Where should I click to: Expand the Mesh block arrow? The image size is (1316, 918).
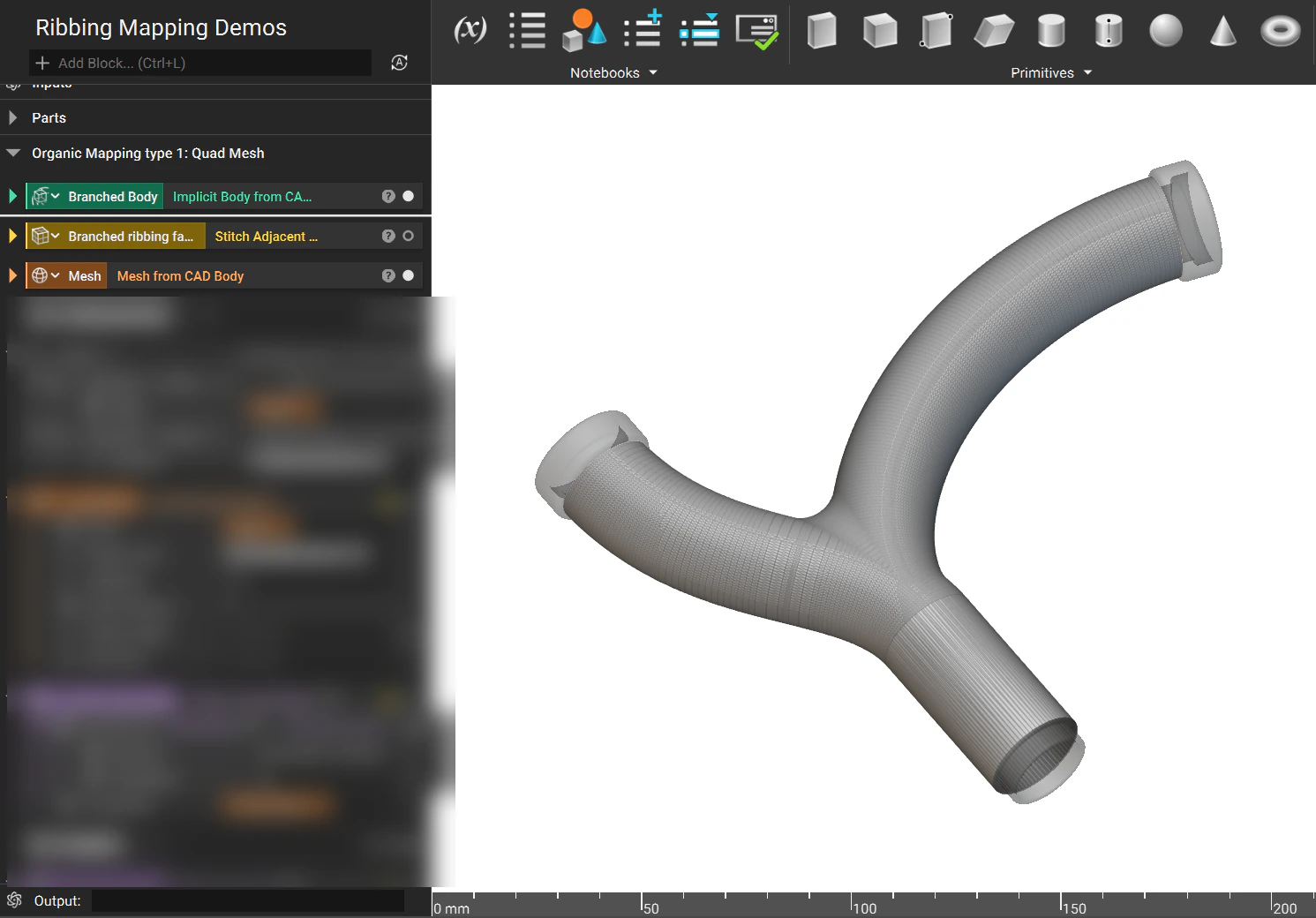12,275
